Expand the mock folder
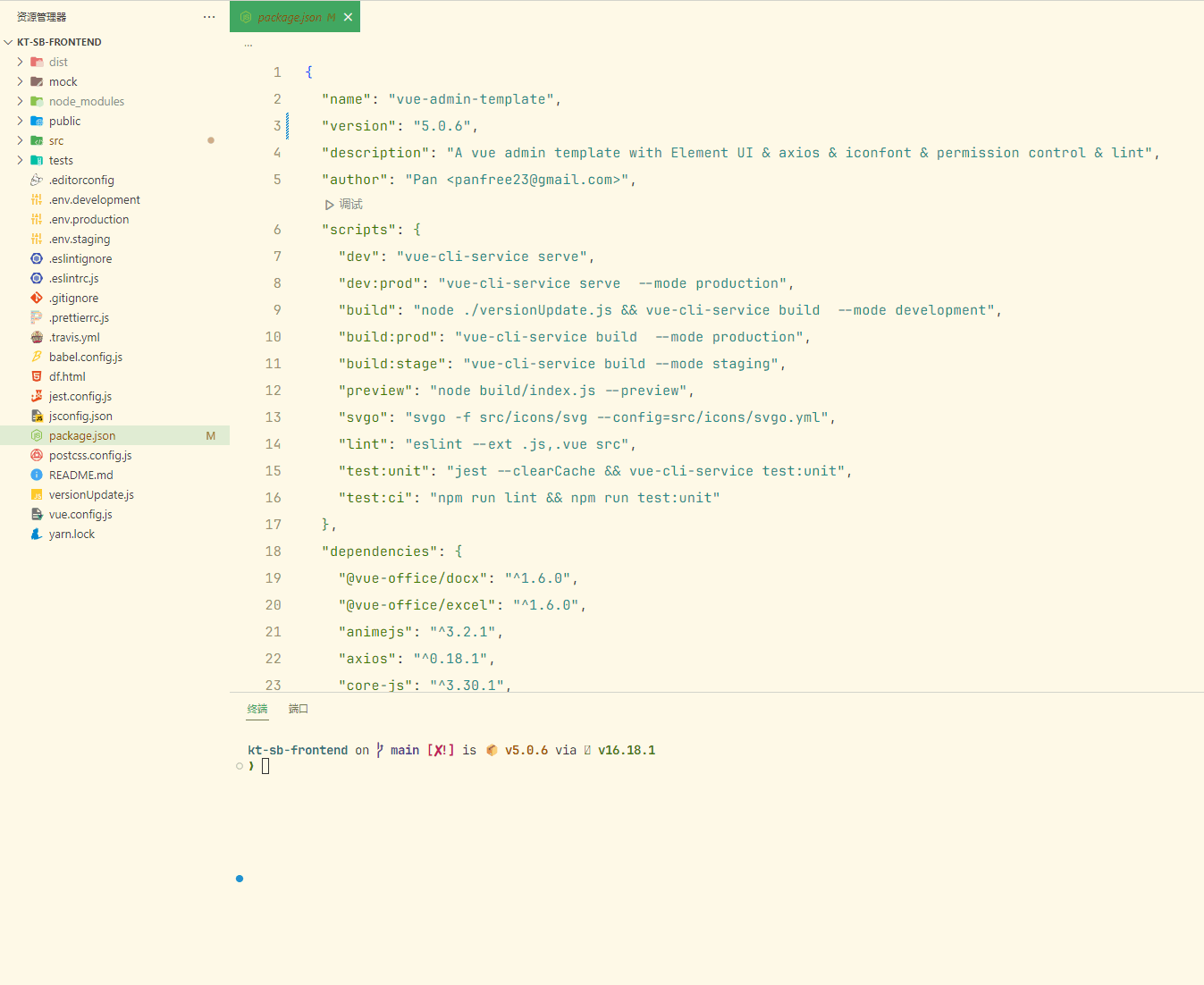1204x985 pixels. coord(20,81)
